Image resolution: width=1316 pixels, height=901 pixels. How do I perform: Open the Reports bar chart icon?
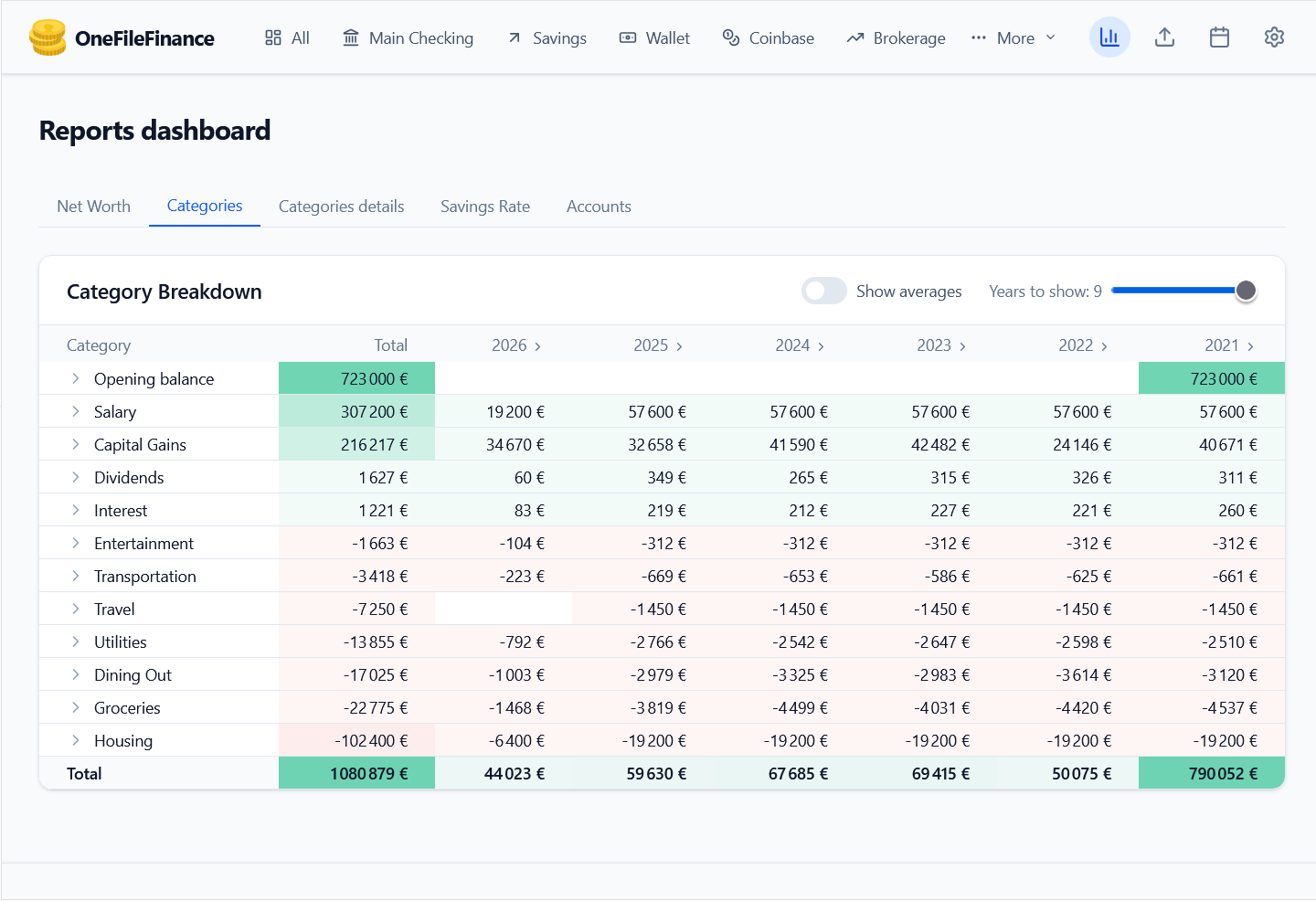point(1109,37)
